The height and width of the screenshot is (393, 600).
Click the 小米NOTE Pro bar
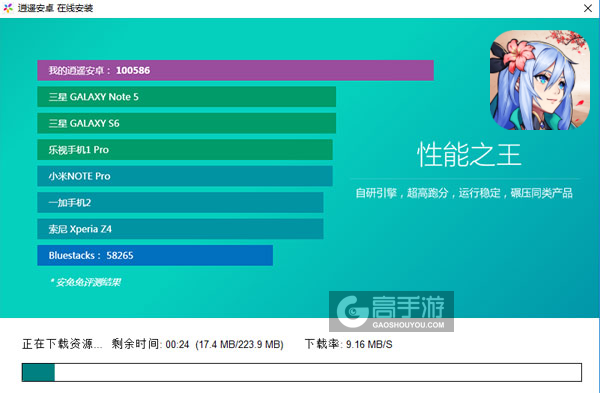coord(185,176)
